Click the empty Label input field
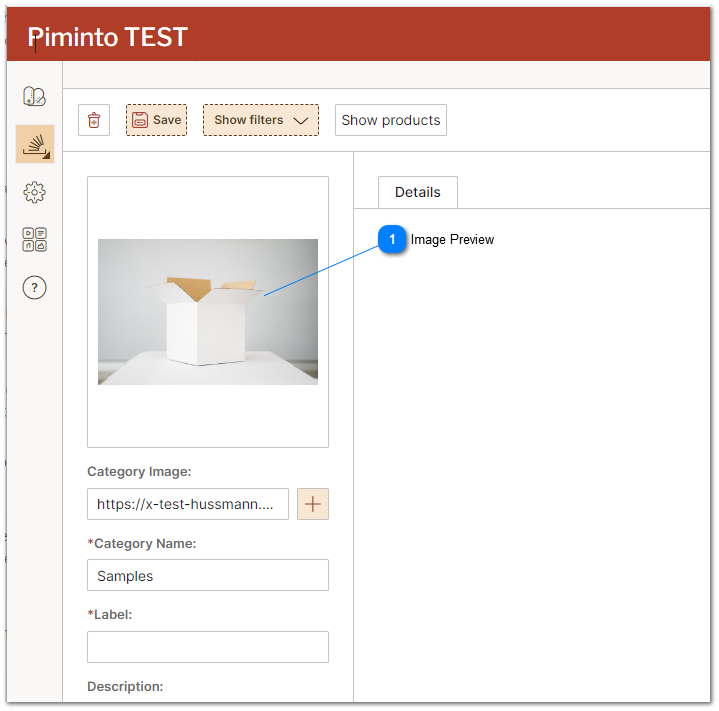 208,647
